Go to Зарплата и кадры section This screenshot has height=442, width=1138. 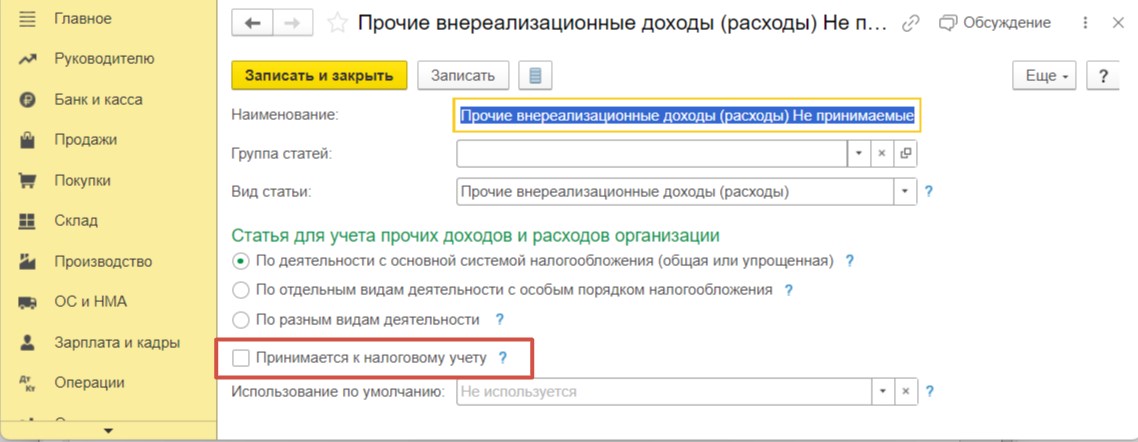click(x=117, y=342)
